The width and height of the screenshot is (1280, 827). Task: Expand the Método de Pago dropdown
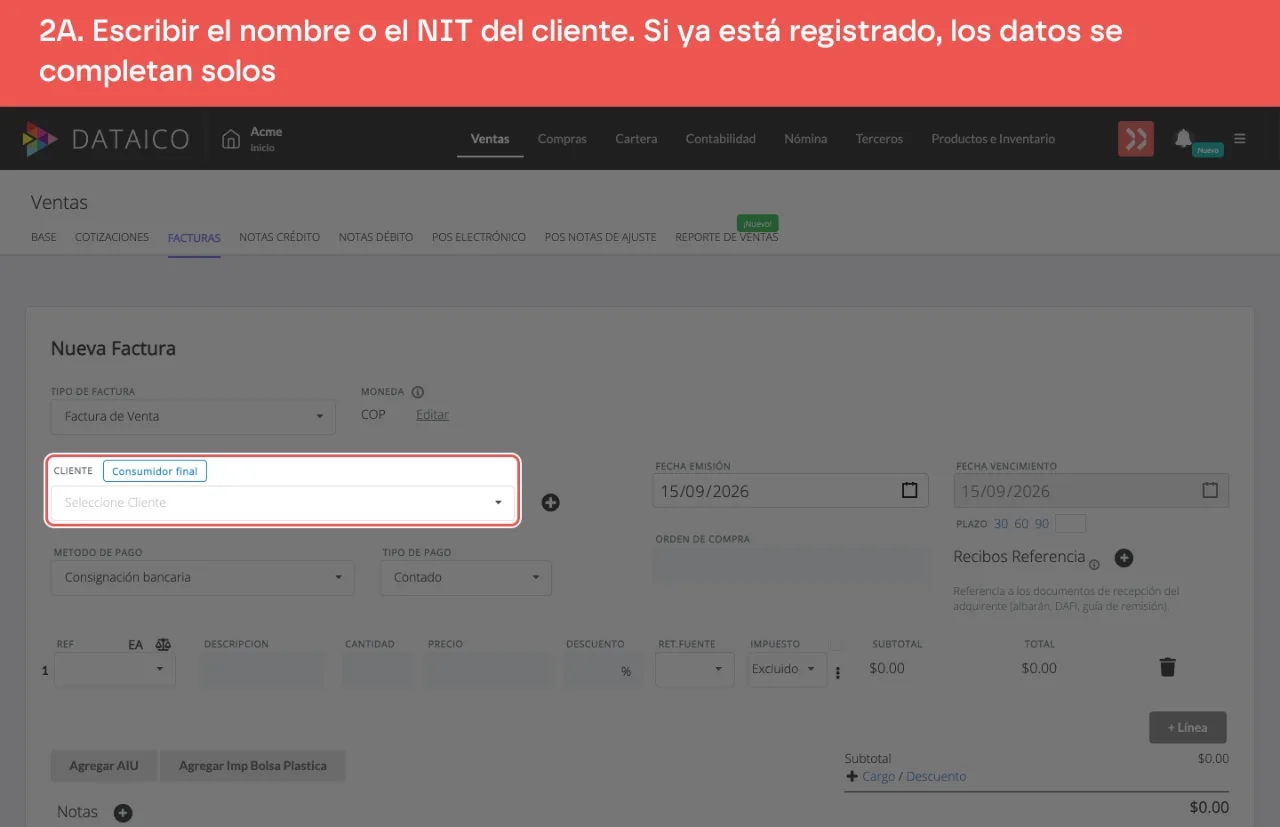click(x=202, y=577)
